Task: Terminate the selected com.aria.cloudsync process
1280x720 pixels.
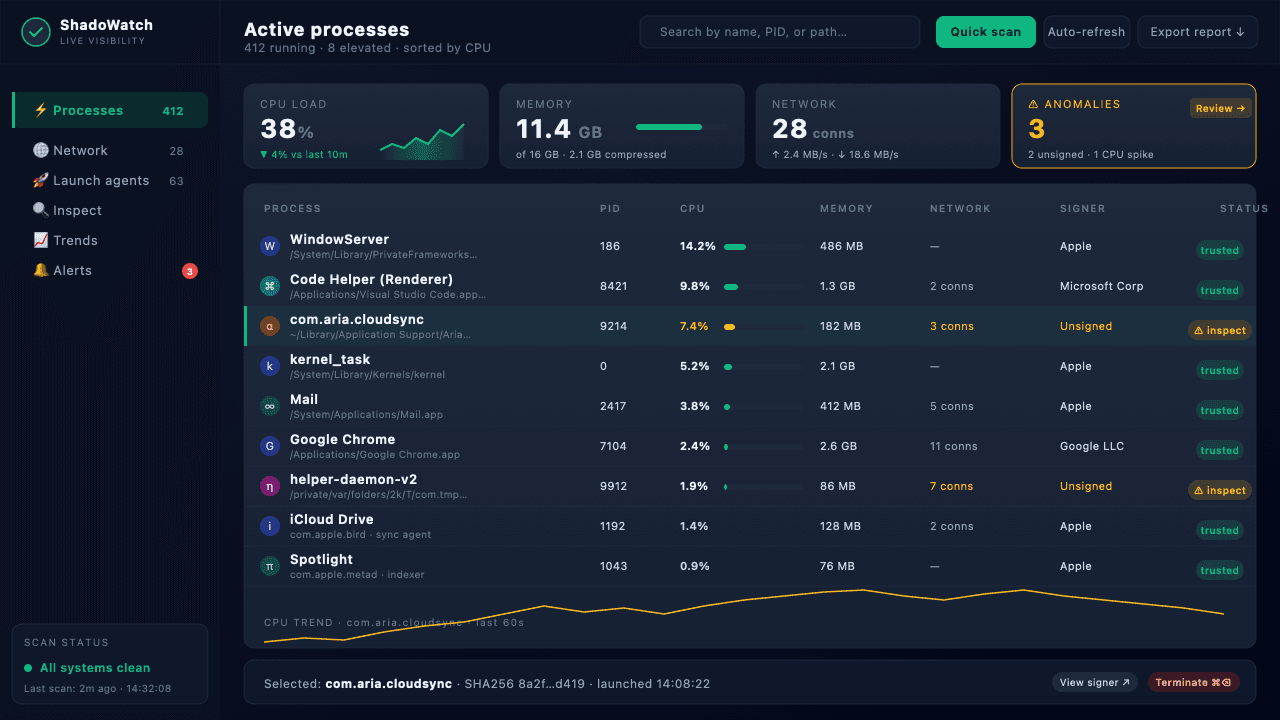Action: pyautogui.click(x=1193, y=683)
